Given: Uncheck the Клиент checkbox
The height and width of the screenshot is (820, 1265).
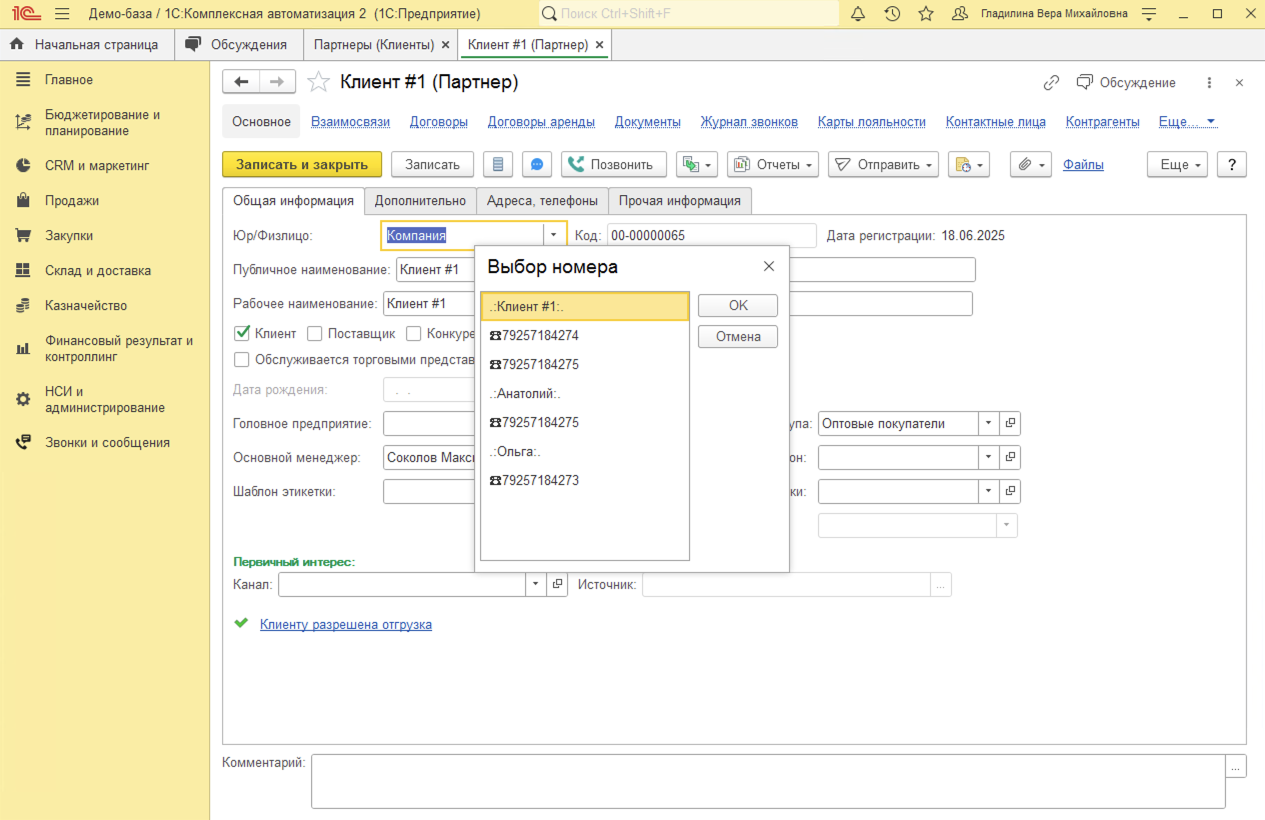Looking at the screenshot, I should 242,334.
